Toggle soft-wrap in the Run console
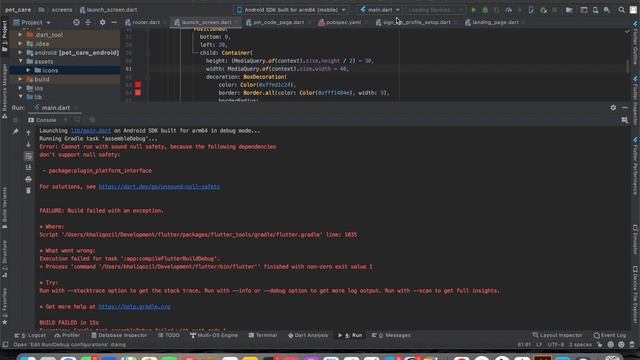 [28, 156]
